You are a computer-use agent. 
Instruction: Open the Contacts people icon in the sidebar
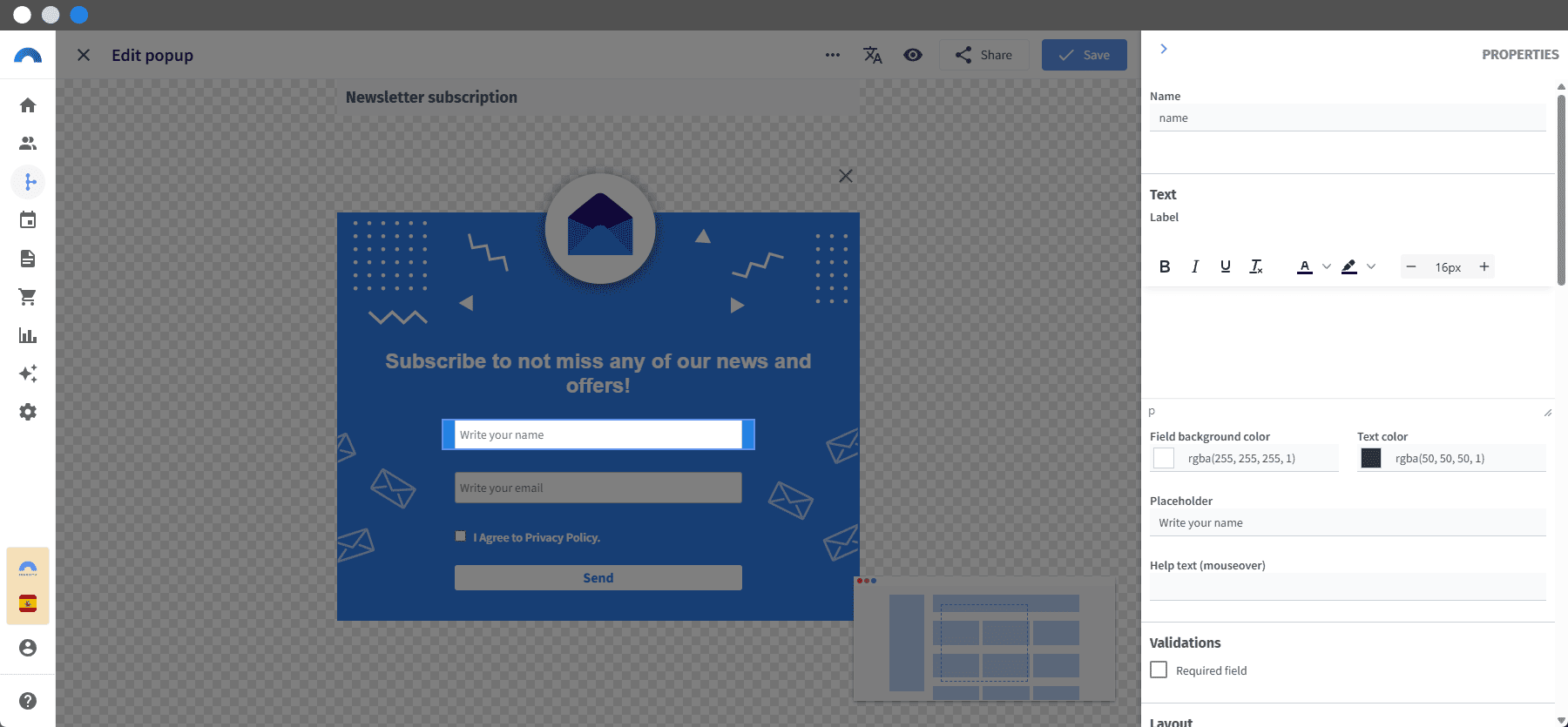point(28,144)
